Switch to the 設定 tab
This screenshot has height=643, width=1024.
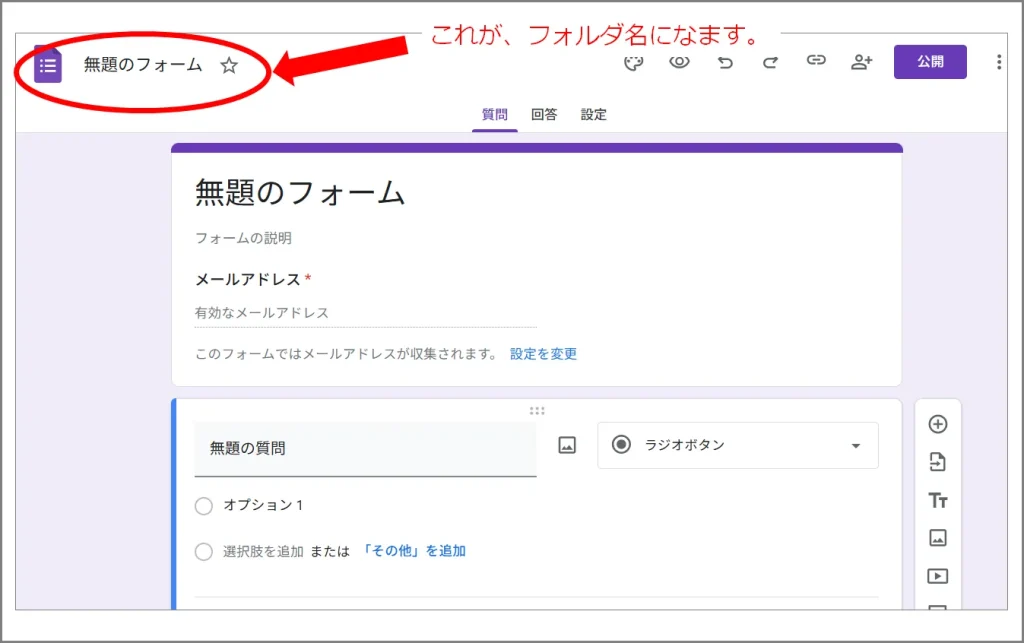(594, 115)
